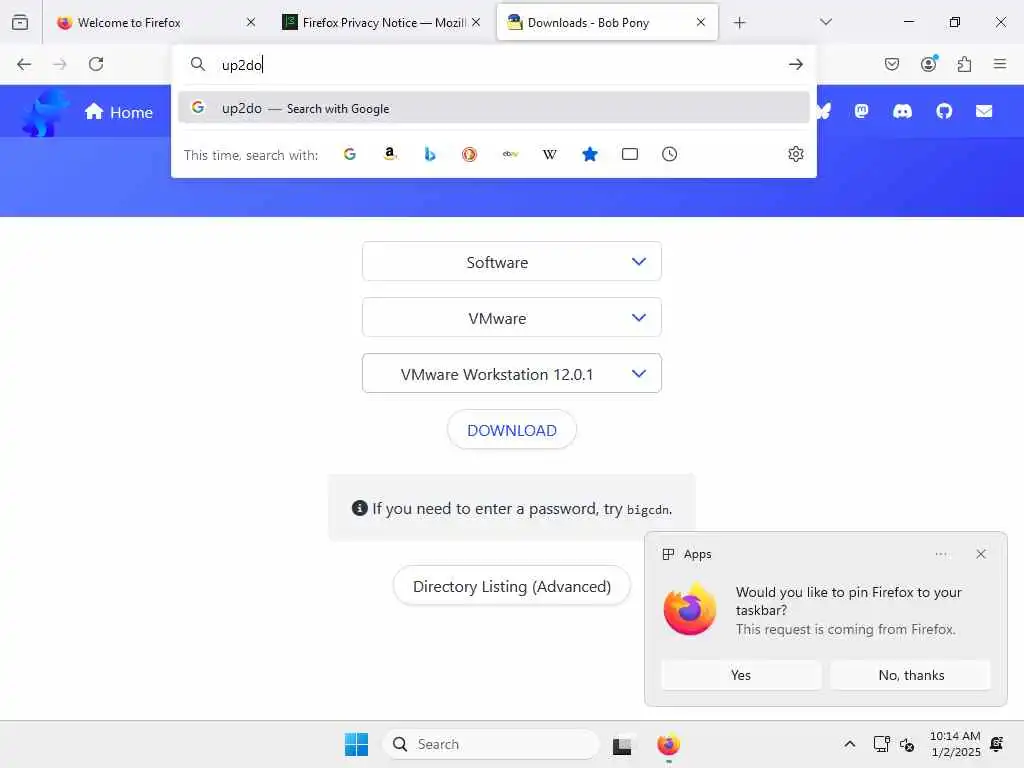Click the go arrow in address bar
Image resolution: width=1024 pixels, height=768 pixels.
[x=795, y=64]
